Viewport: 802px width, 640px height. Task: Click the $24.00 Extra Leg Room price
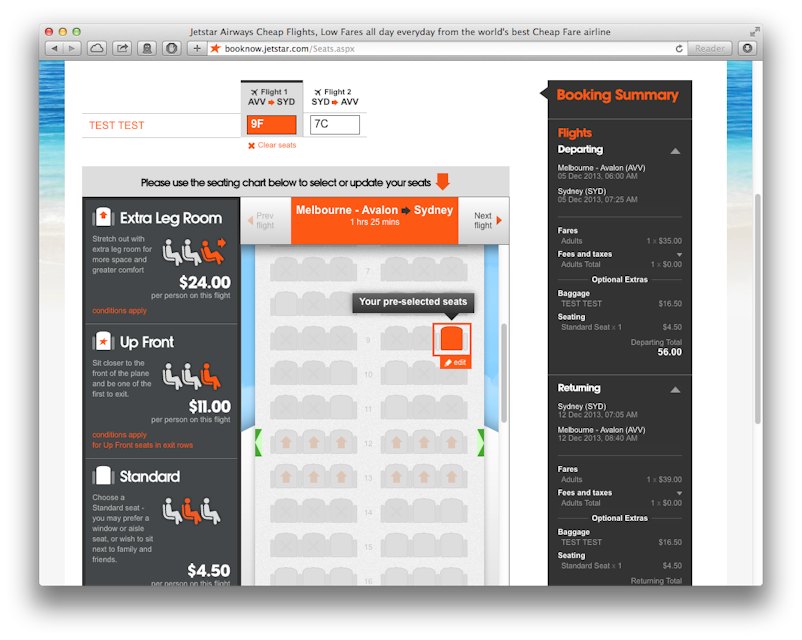click(205, 282)
